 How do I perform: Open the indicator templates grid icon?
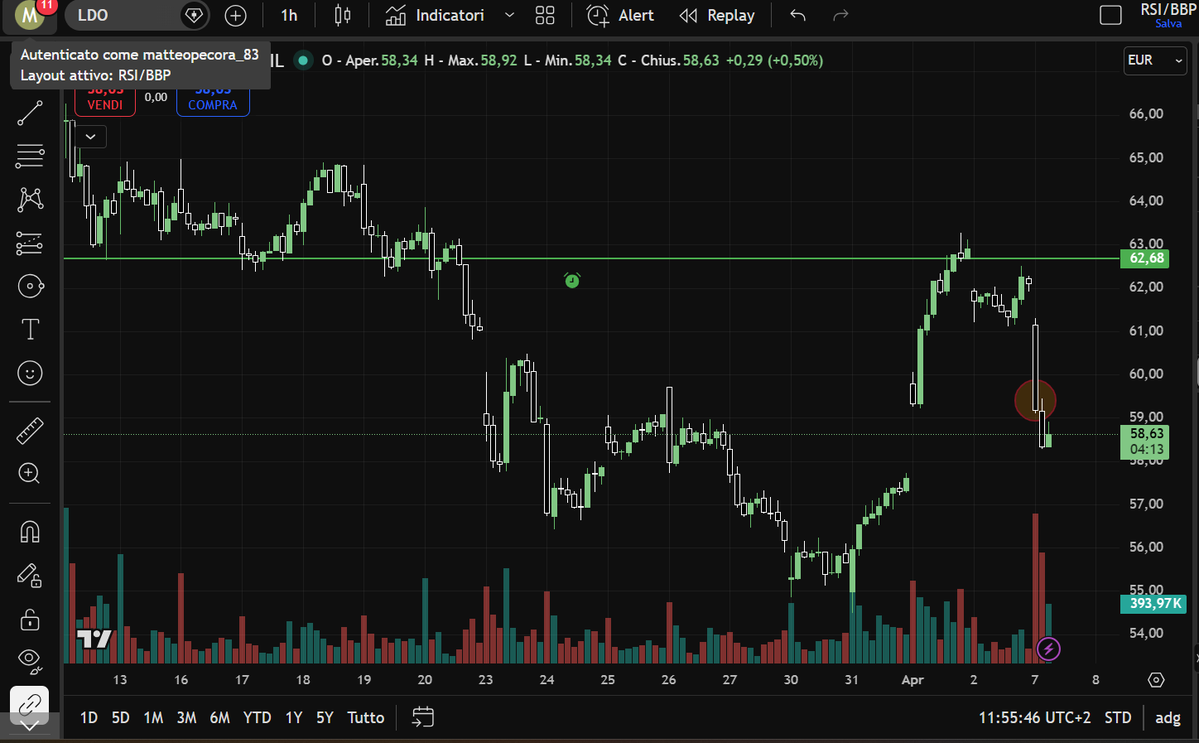pyautogui.click(x=545, y=15)
